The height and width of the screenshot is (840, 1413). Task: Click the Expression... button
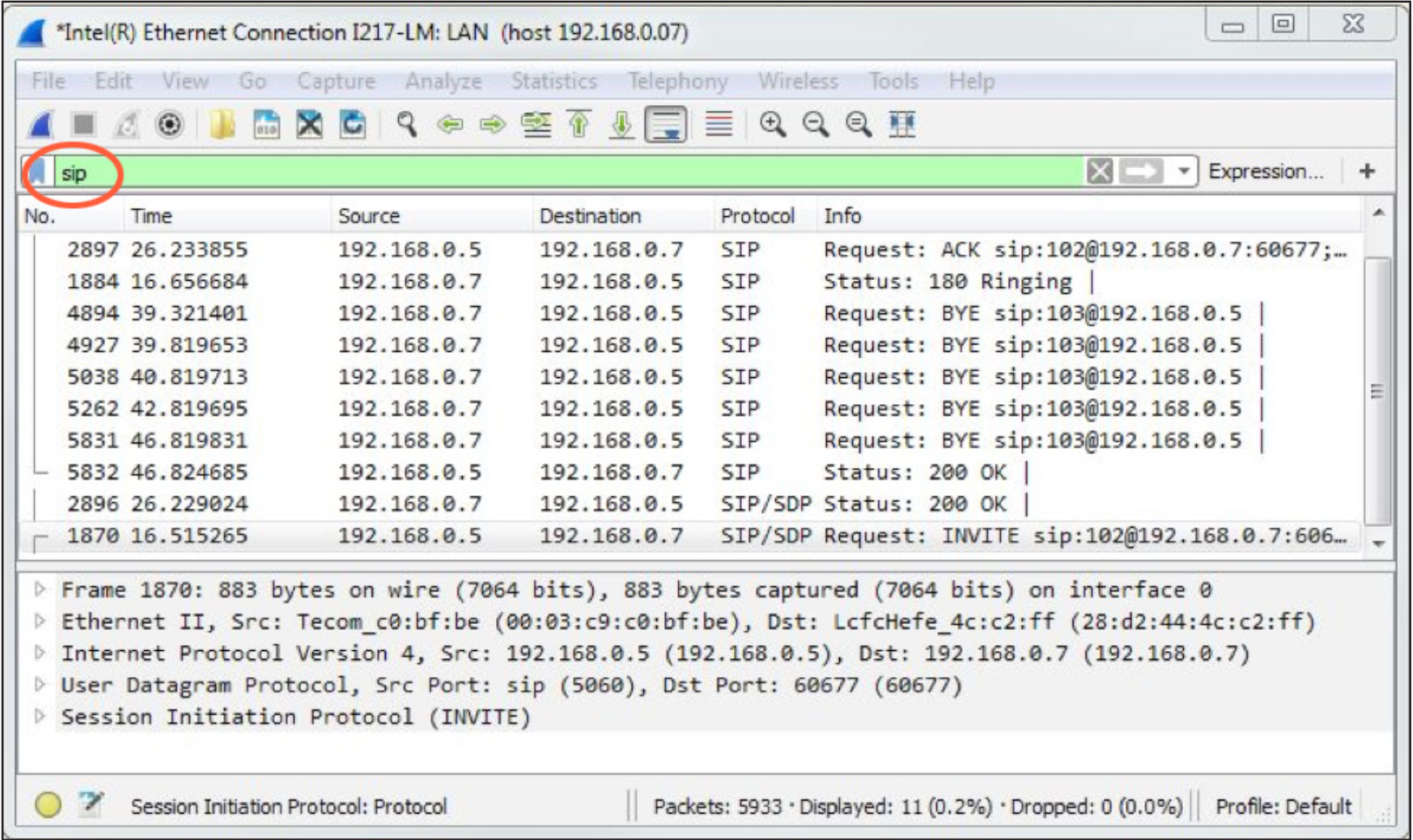[x=1268, y=171]
